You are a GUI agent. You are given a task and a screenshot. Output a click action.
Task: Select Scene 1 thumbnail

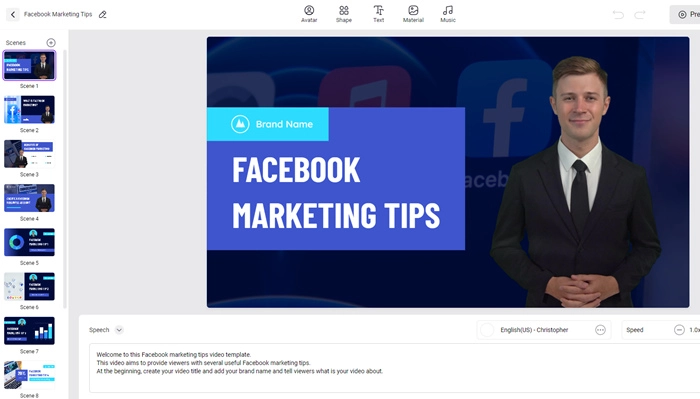pyautogui.click(x=29, y=65)
